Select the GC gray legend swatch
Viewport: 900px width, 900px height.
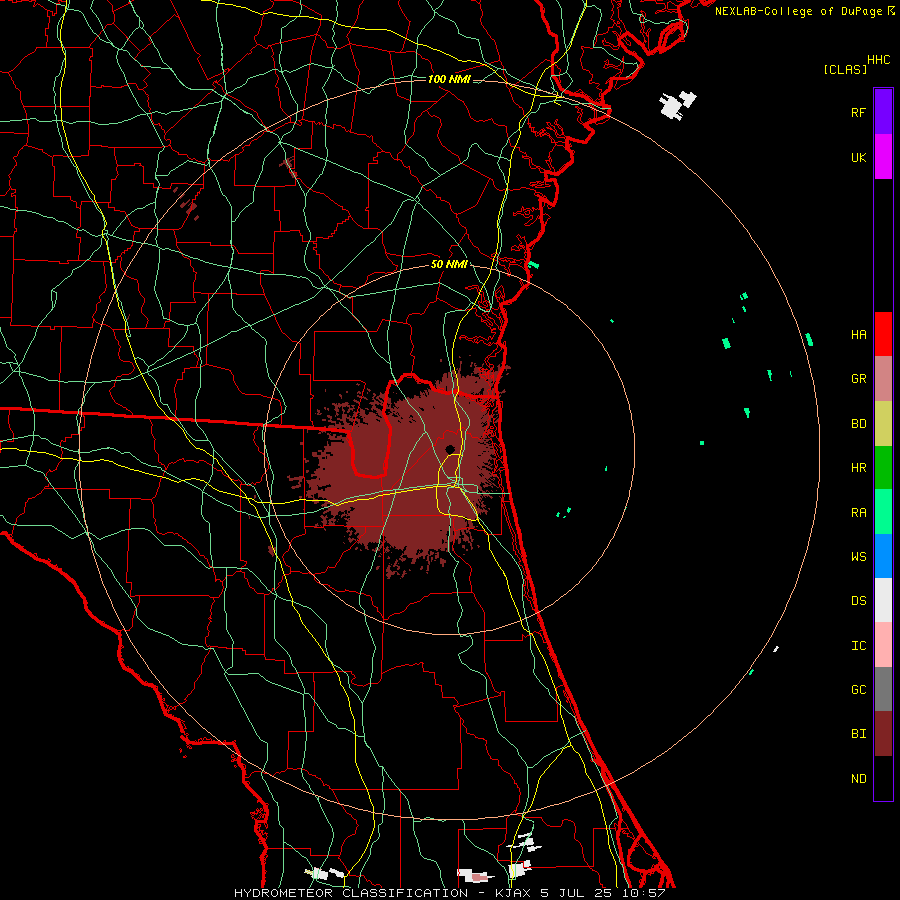(x=883, y=689)
